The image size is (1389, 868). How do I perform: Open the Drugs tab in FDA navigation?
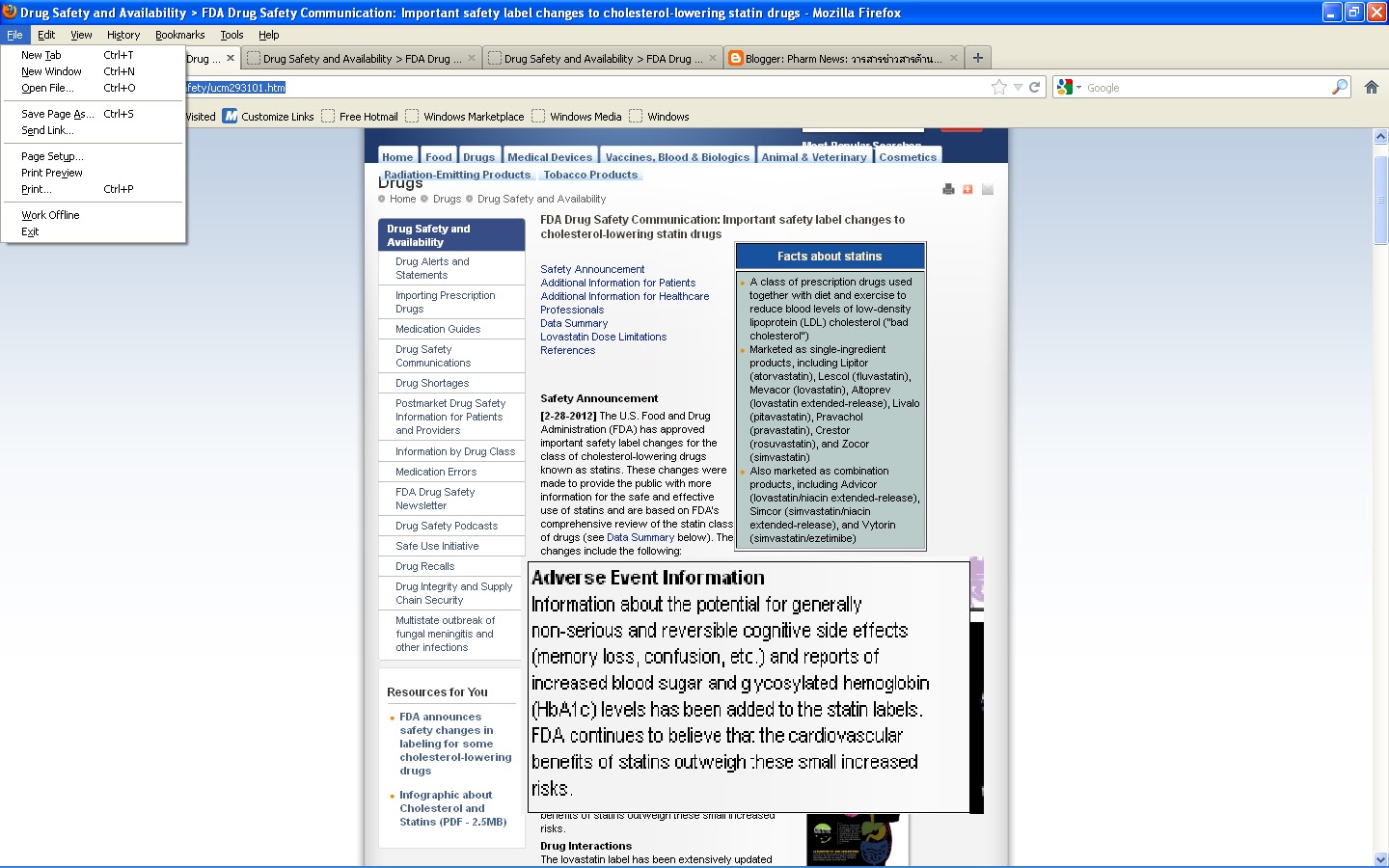[478, 156]
